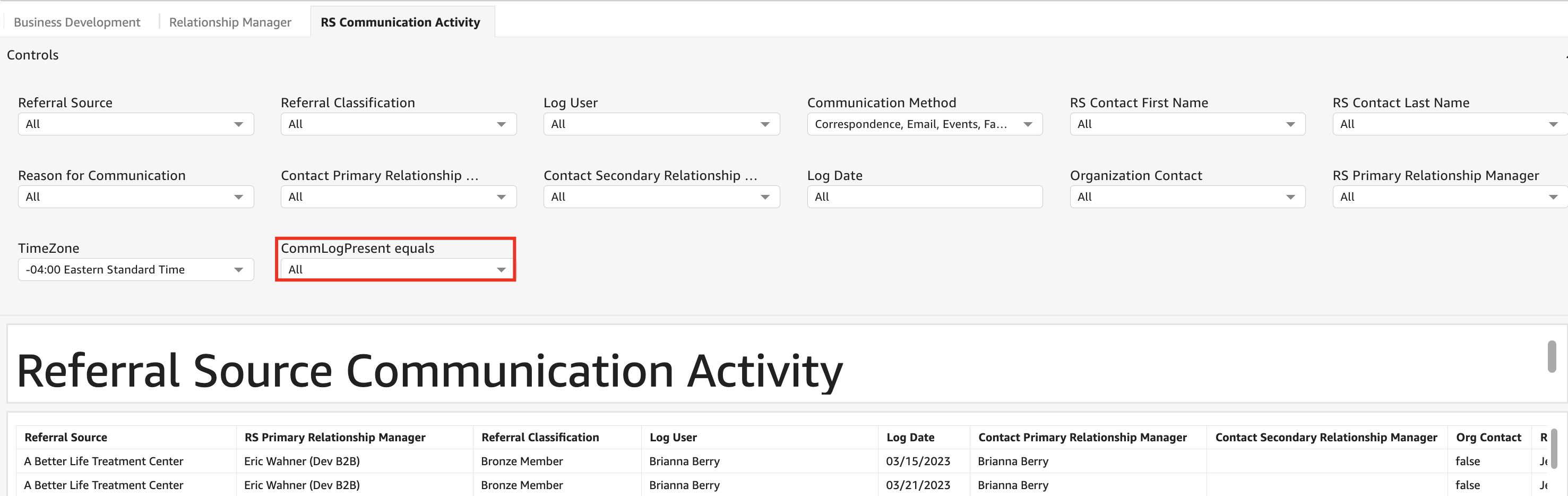The image size is (1568, 496).
Task: Expand the RS Primary Relationship Manager dropdown
Action: pyautogui.click(x=1448, y=197)
